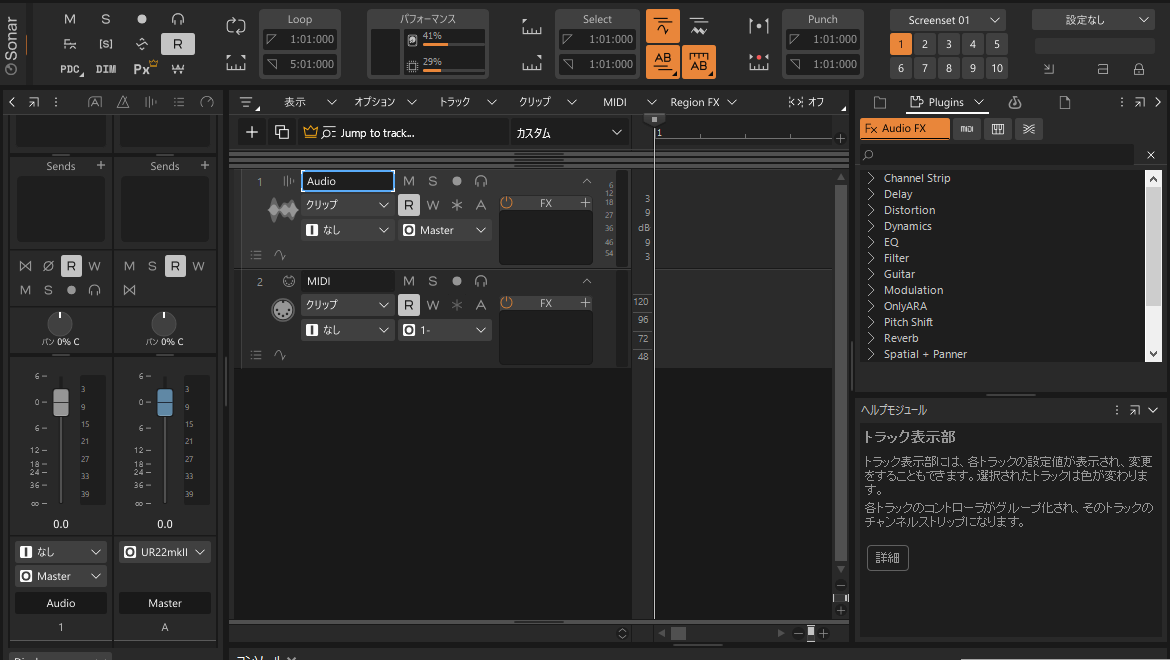Image resolution: width=1170 pixels, height=660 pixels.
Task: Freeze the Audio track with the snowflake icon
Action: tap(457, 204)
